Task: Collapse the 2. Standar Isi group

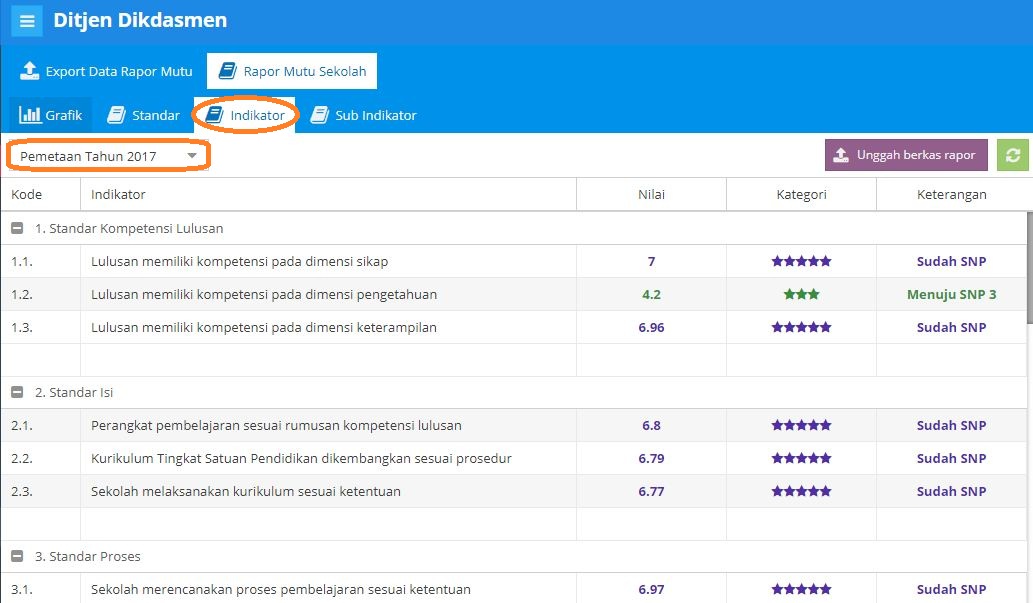Action: click(x=17, y=392)
